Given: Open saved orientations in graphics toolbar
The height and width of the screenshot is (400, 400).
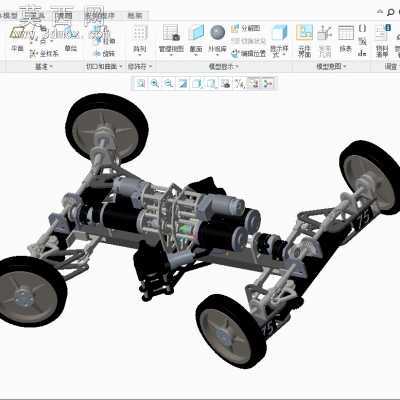Looking at the screenshot, I should pos(211,83).
